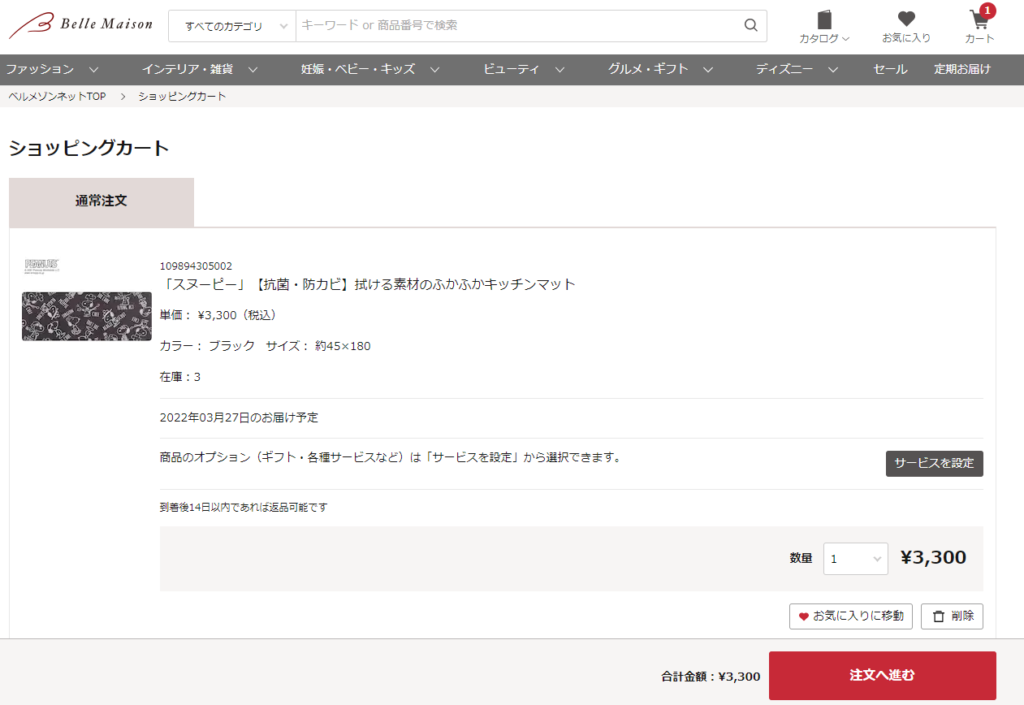
Task: Click the 2022年03月27日のお届け予定 delivery text
Action: tap(239, 418)
